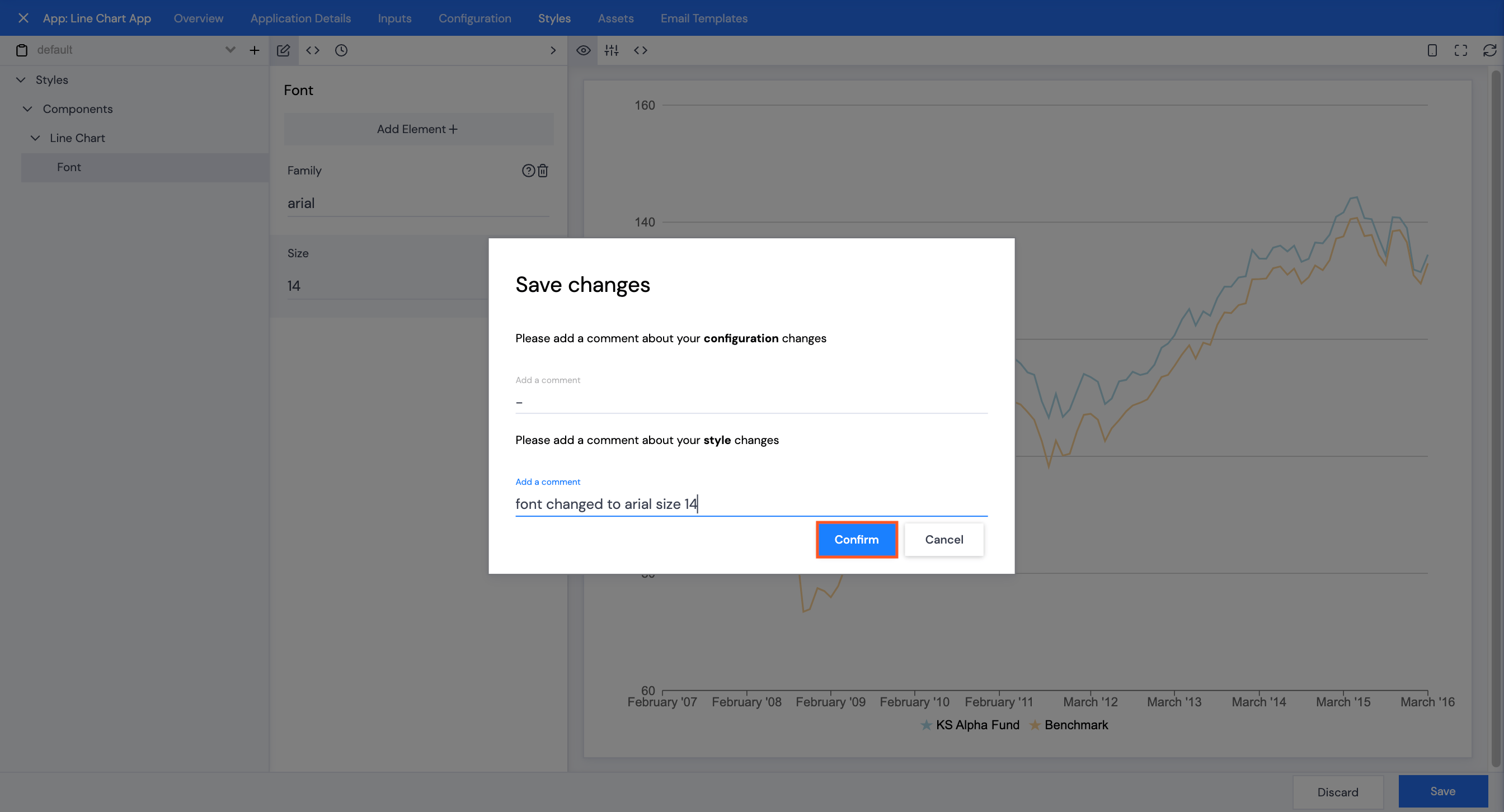Toggle the KS Alpha Fund legend entry
This screenshot has width=1504, height=812.
click(976, 725)
